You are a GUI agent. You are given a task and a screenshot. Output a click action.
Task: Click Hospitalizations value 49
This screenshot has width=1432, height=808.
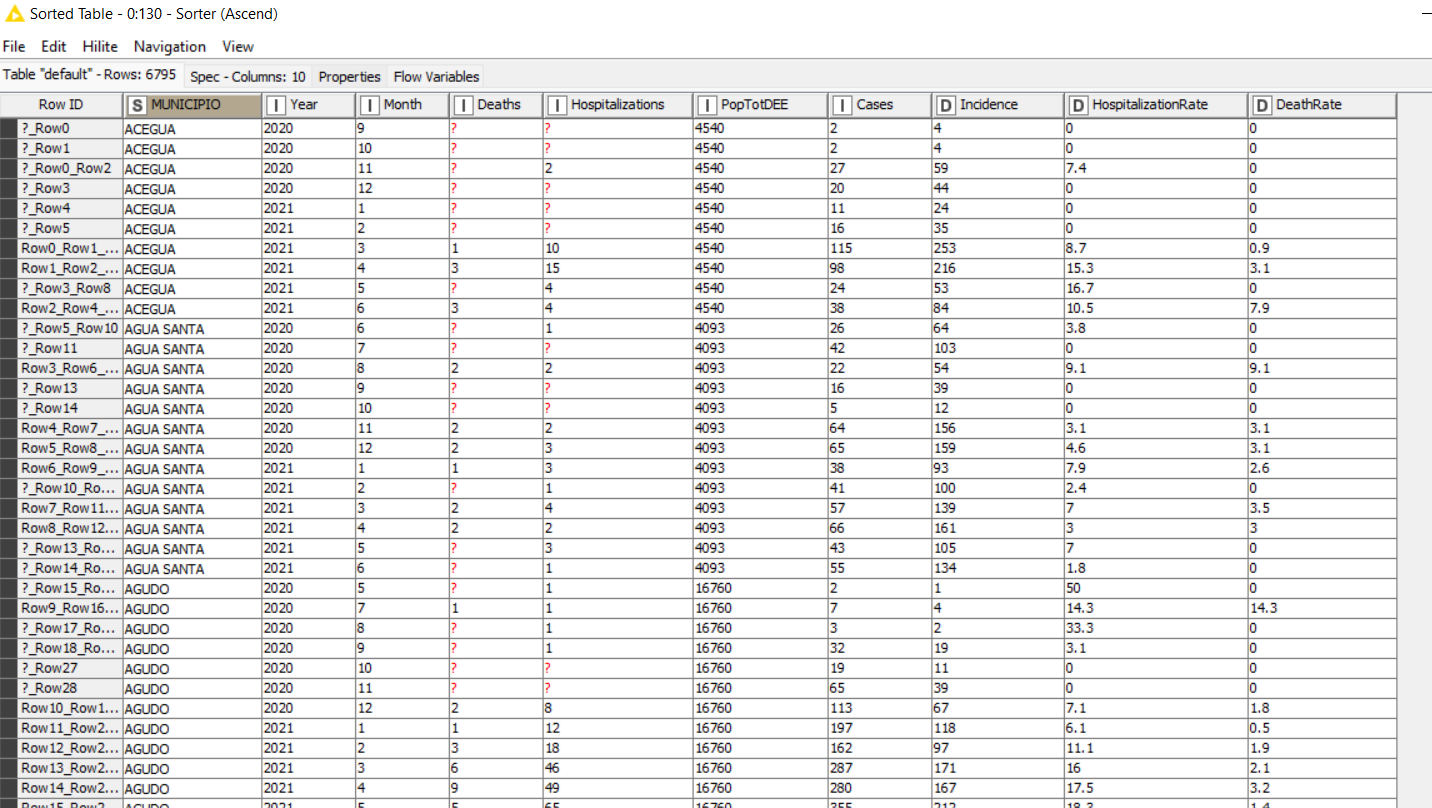click(618, 788)
